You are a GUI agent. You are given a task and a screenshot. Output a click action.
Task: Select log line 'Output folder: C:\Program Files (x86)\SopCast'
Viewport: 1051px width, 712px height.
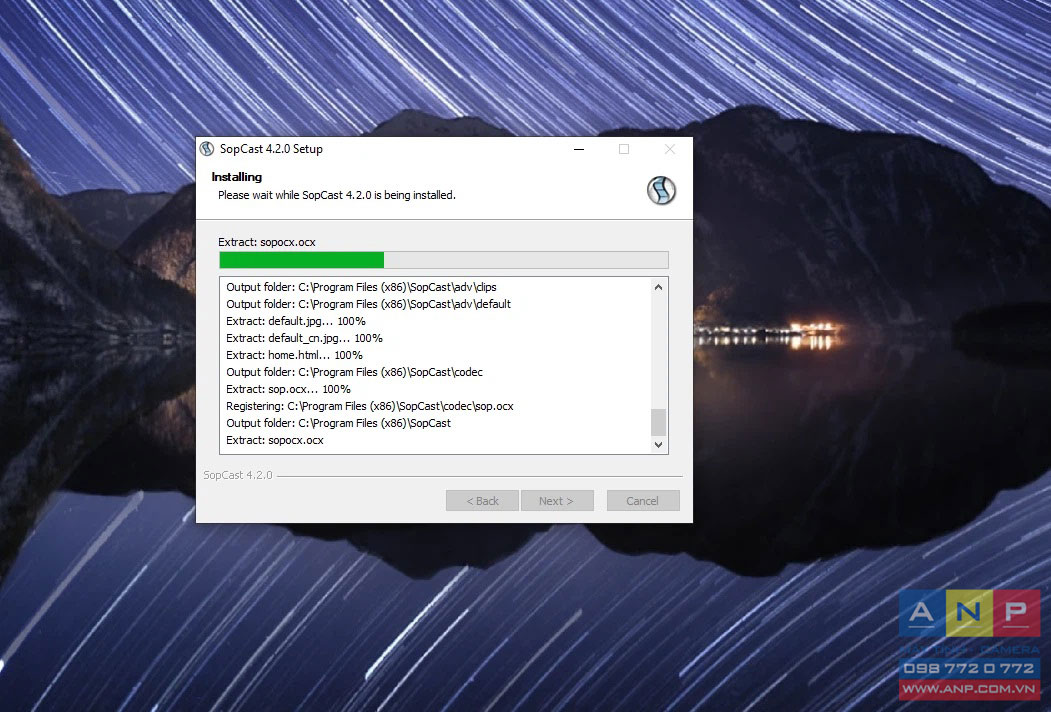coord(338,423)
